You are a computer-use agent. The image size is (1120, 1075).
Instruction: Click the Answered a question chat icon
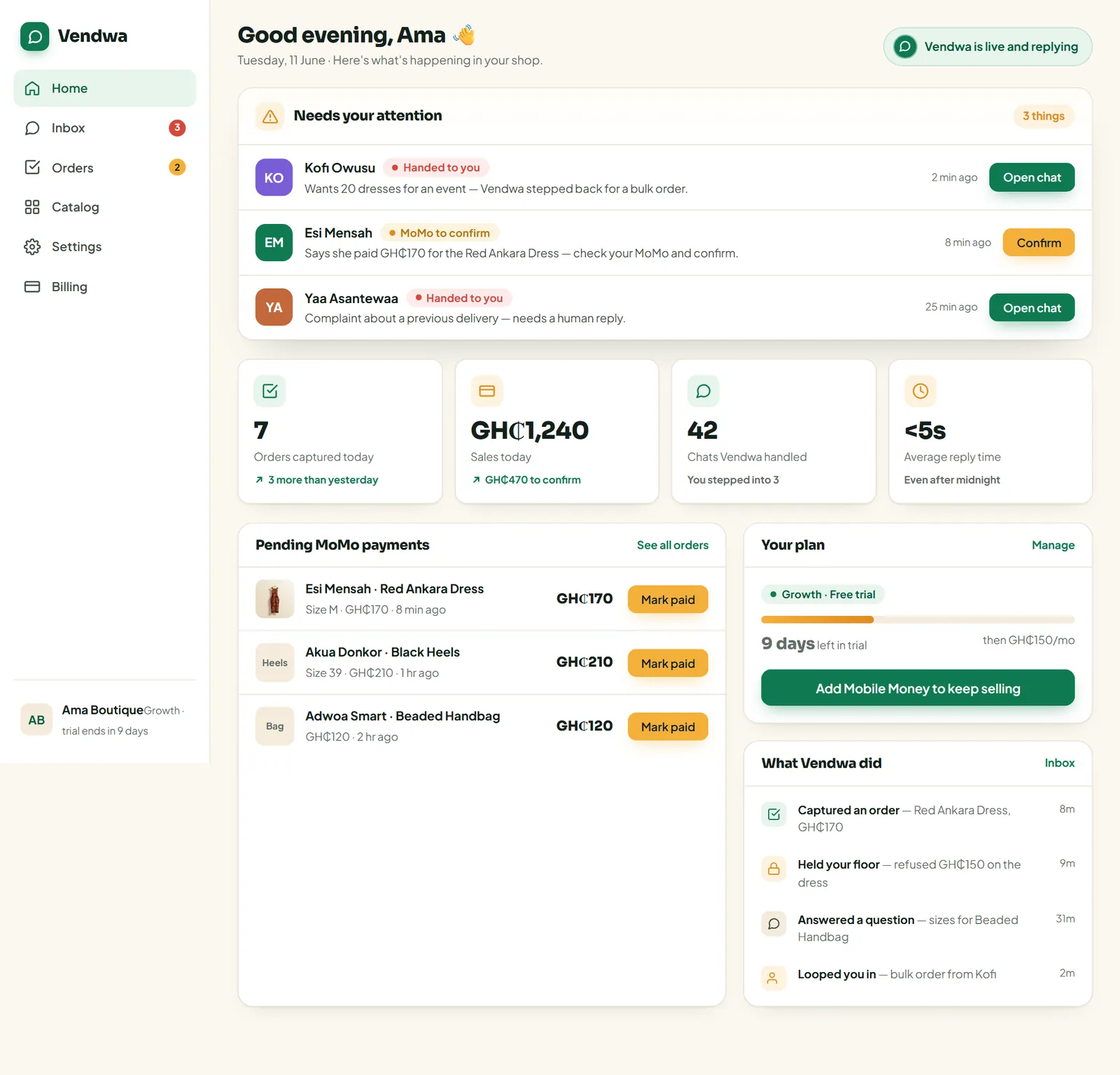(x=773, y=924)
